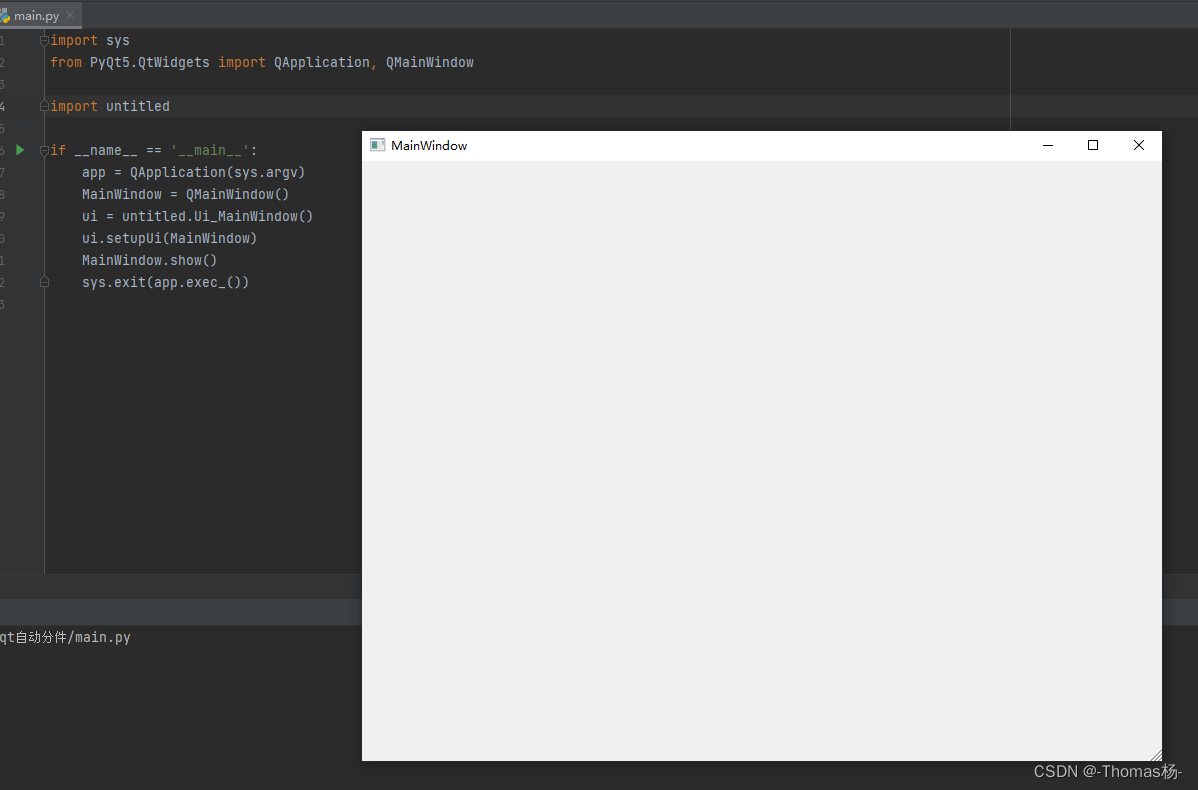Click 'PyQt5.QtWidgets' in the from statement

click(150, 63)
